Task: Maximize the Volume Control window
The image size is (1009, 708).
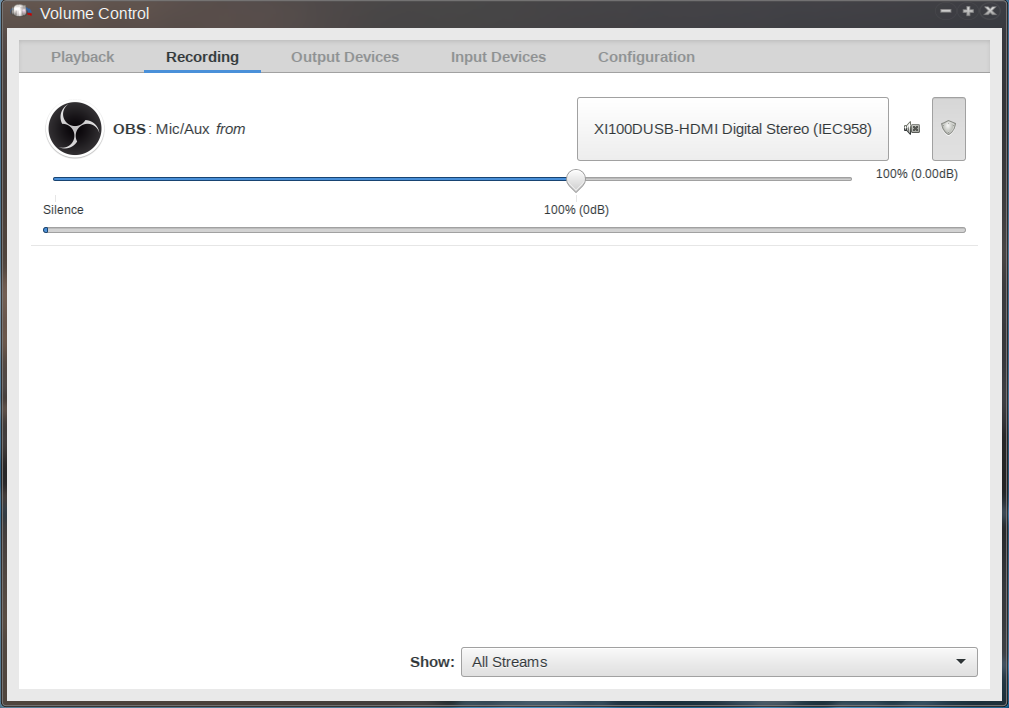Action: [968, 11]
